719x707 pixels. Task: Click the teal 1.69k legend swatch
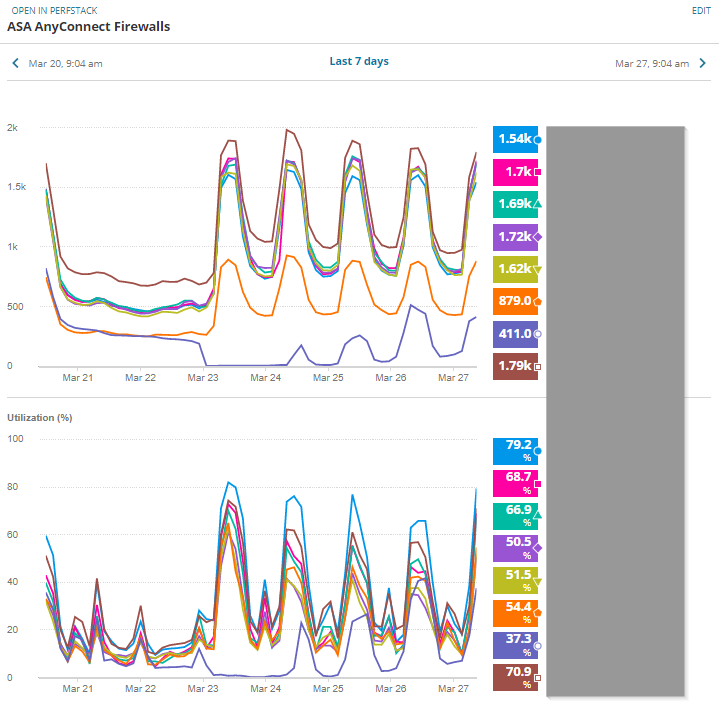pos(515,204)
